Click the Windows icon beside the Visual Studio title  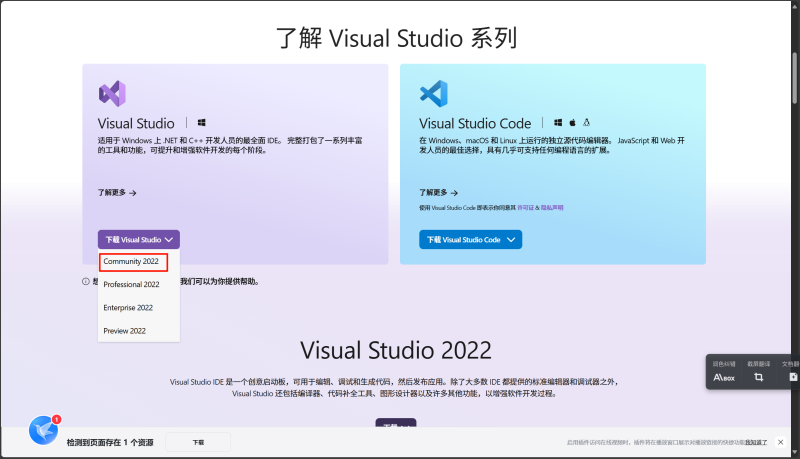[202, 122]
